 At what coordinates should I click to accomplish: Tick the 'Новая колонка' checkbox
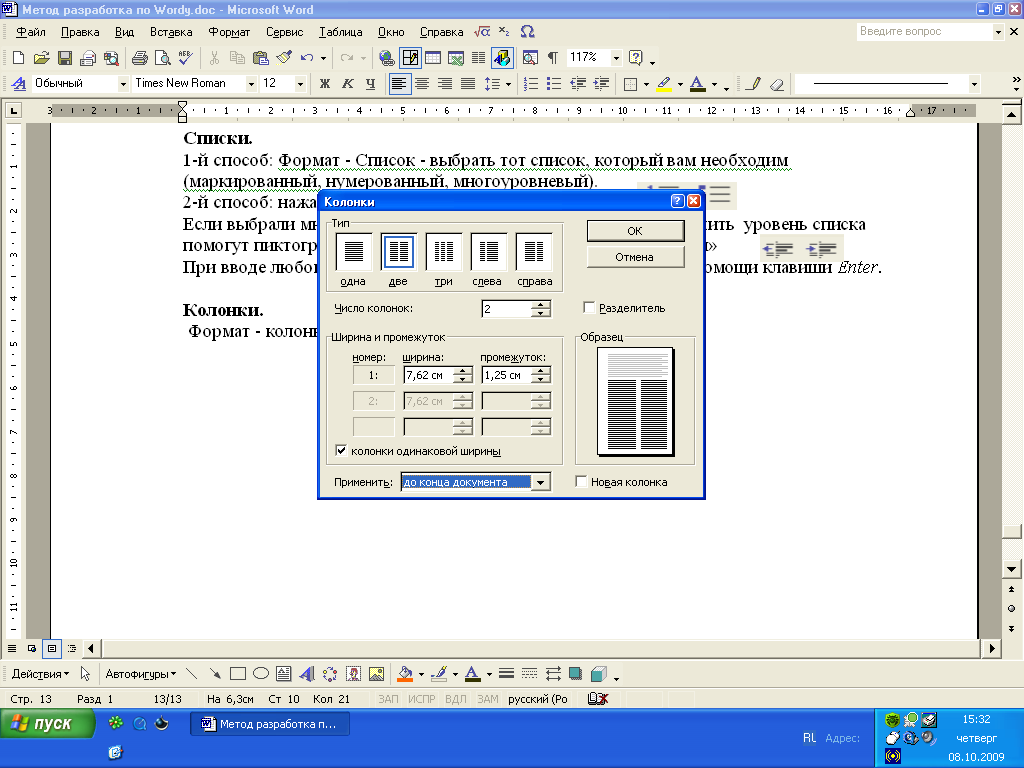581,482
